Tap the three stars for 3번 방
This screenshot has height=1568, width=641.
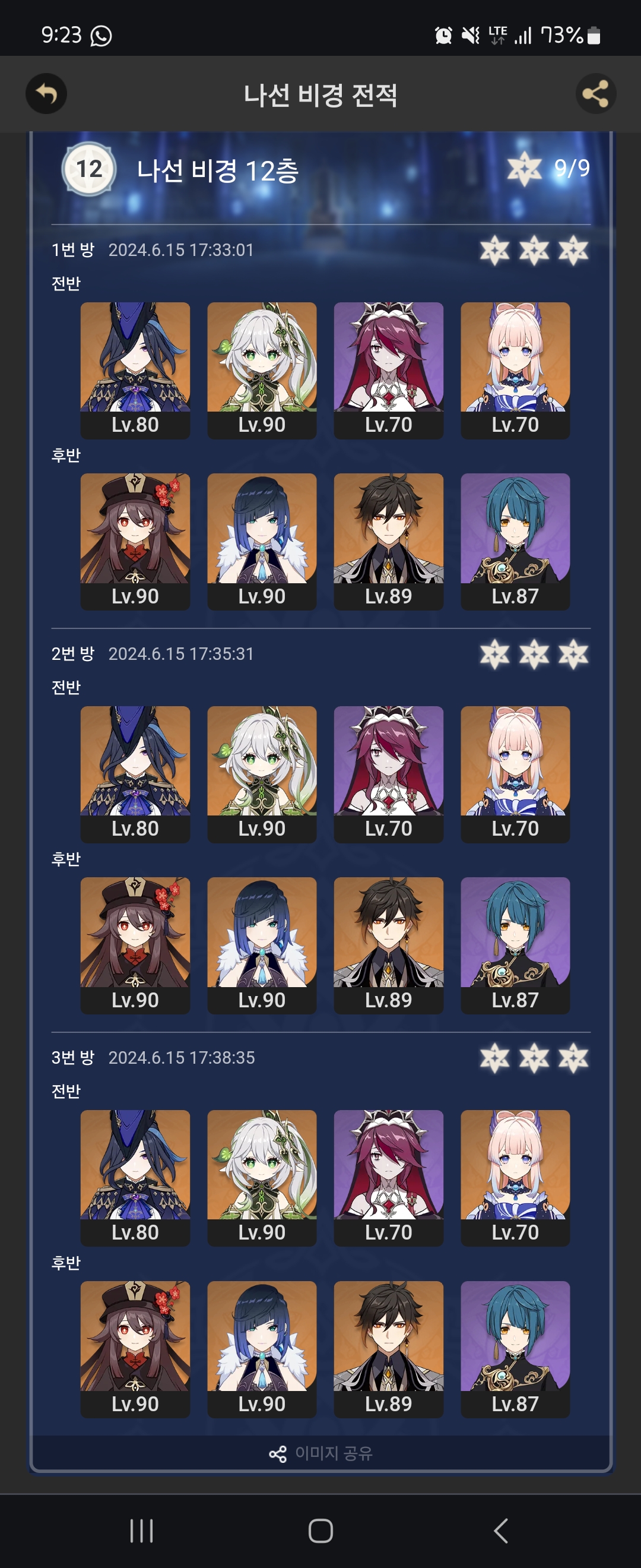[534, 1058]
